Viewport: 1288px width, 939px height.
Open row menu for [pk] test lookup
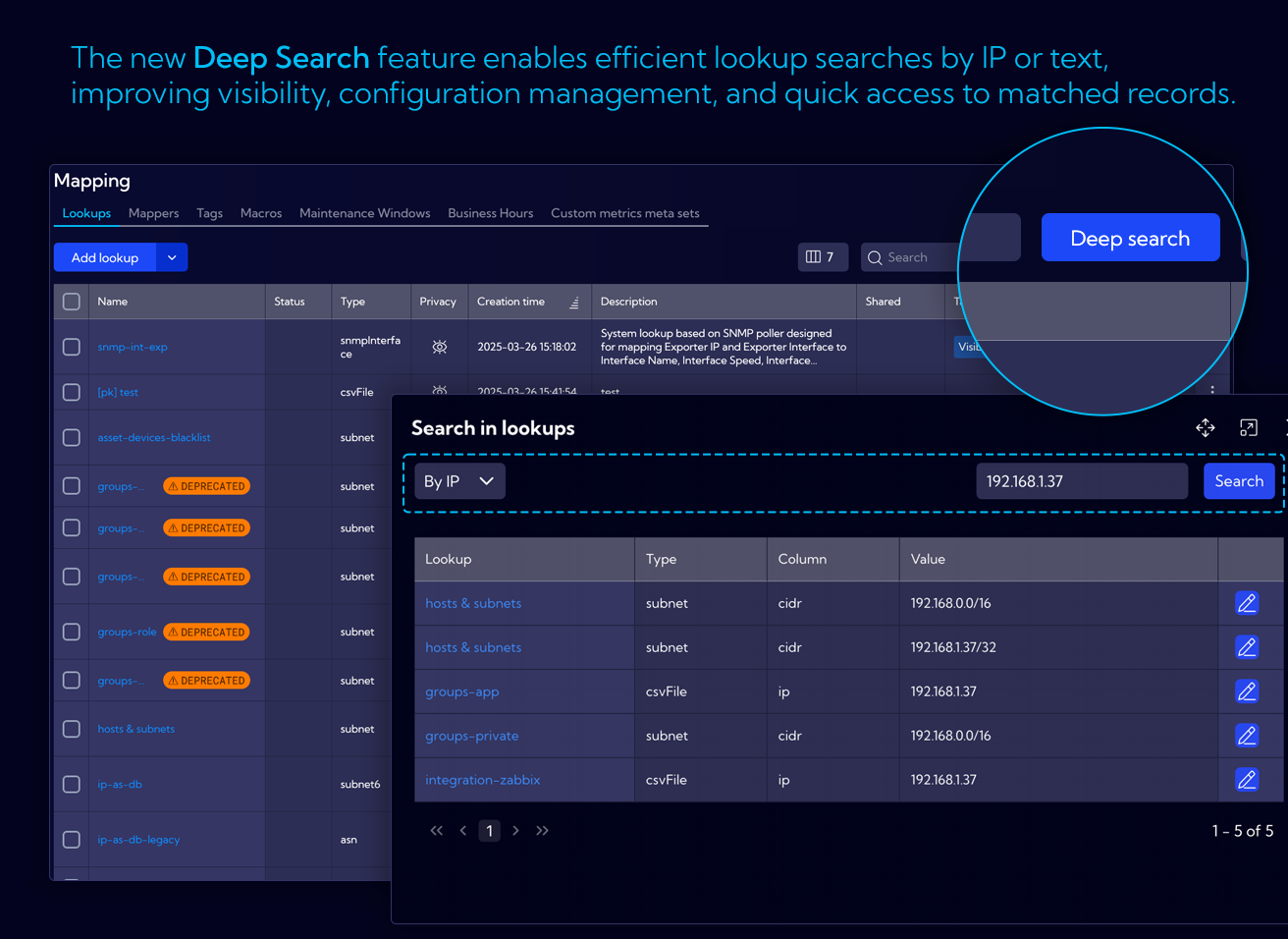coord(1212,390)
